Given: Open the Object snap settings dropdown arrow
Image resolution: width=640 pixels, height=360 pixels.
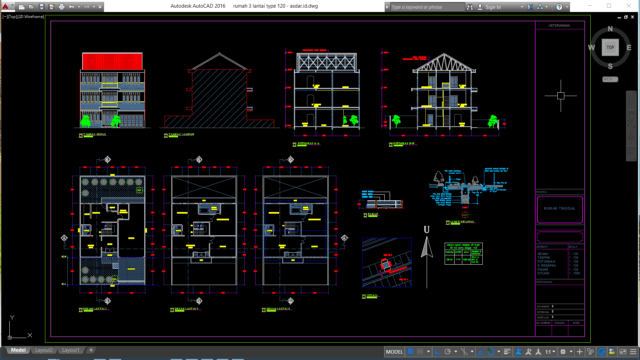Looking at the screenshot, I should [499, 352].
